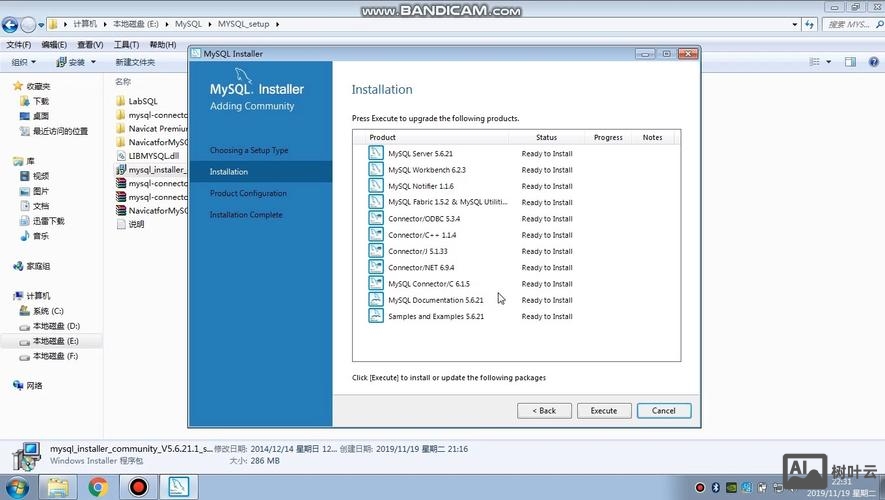Viewport: 885px width, 500px height.
Task: Open the 帮助(H) menu
Action: coord(163,45)
